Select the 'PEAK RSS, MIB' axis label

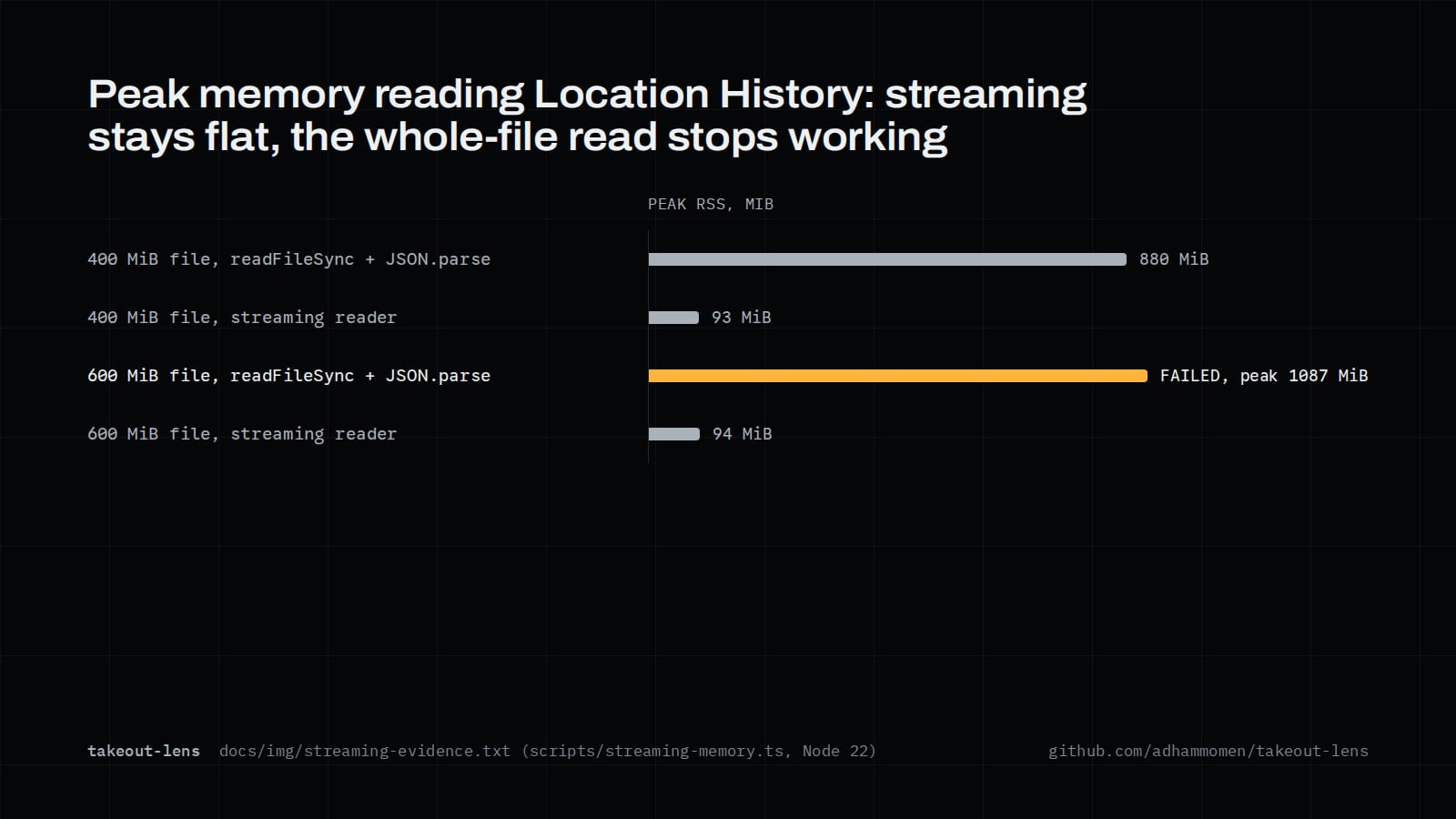point(711,204)
